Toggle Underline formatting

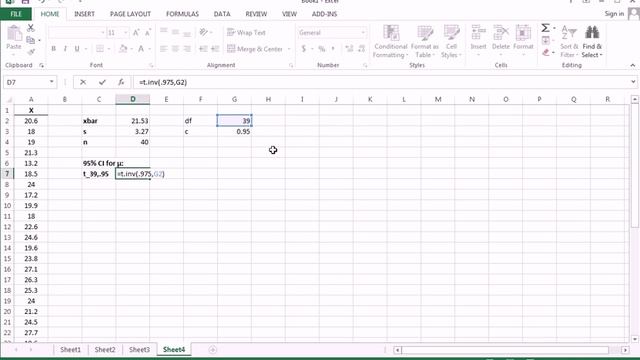coord(77,49)
